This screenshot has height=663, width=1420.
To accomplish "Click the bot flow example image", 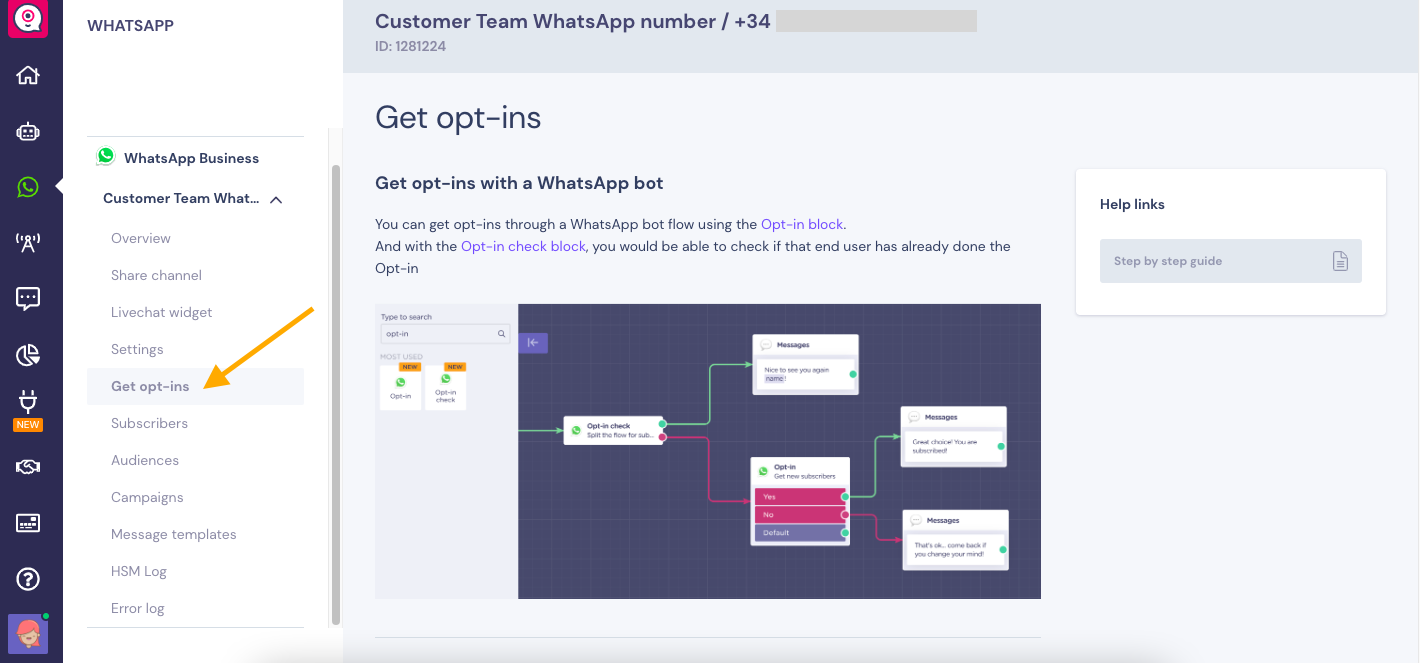I will 708,451.
